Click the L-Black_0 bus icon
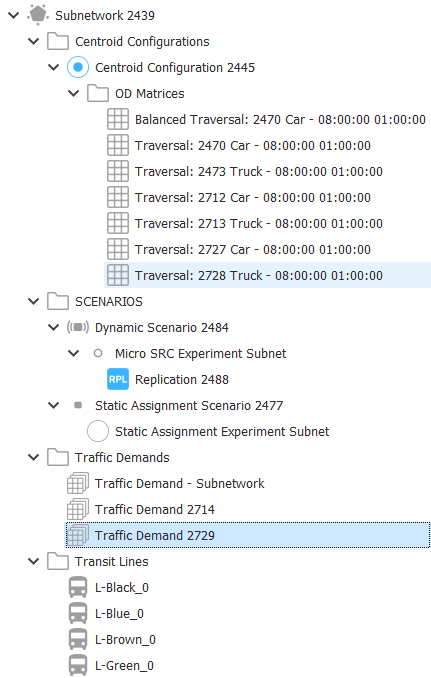The height and width of the screenshot is (678, 431). click(x=78, y=588)
